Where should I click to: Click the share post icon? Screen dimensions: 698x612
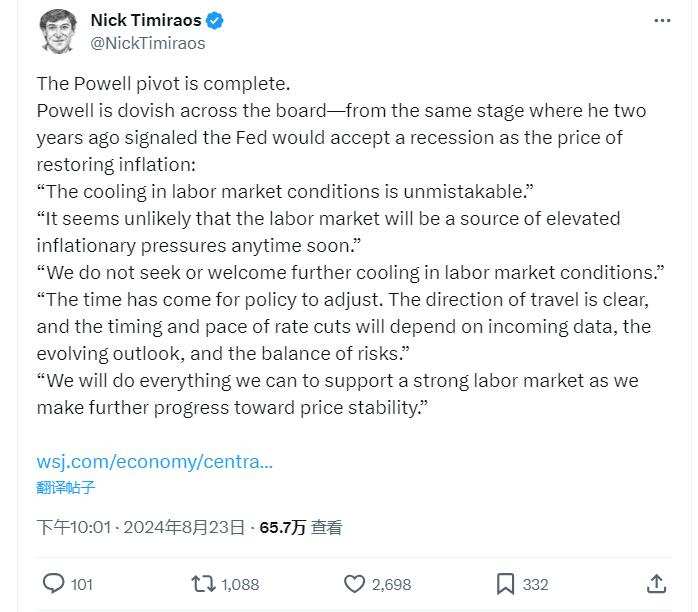click(657, 583)
